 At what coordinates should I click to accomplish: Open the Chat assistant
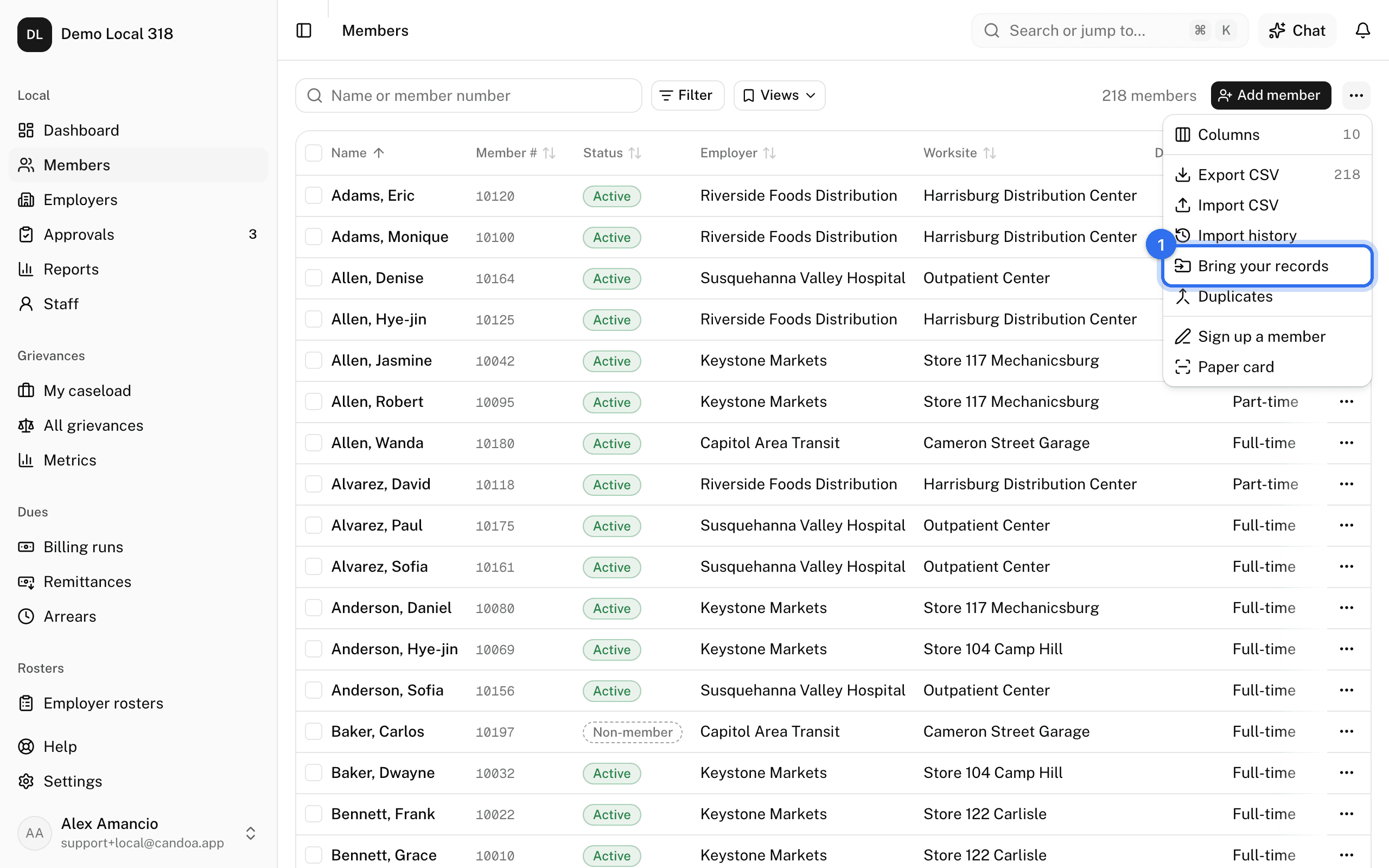[1297, 30]
